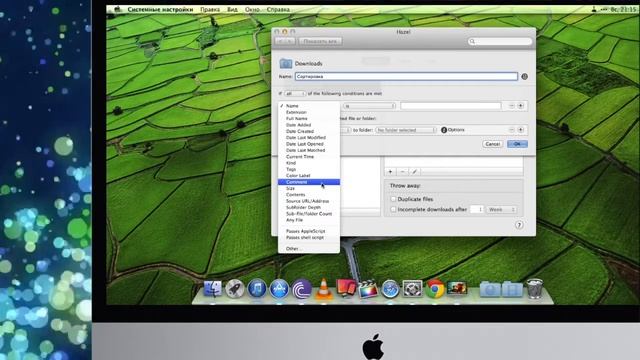Open Hazel help question mark button
The width and height of the screenshot is (640, 360).
point(519,225)
